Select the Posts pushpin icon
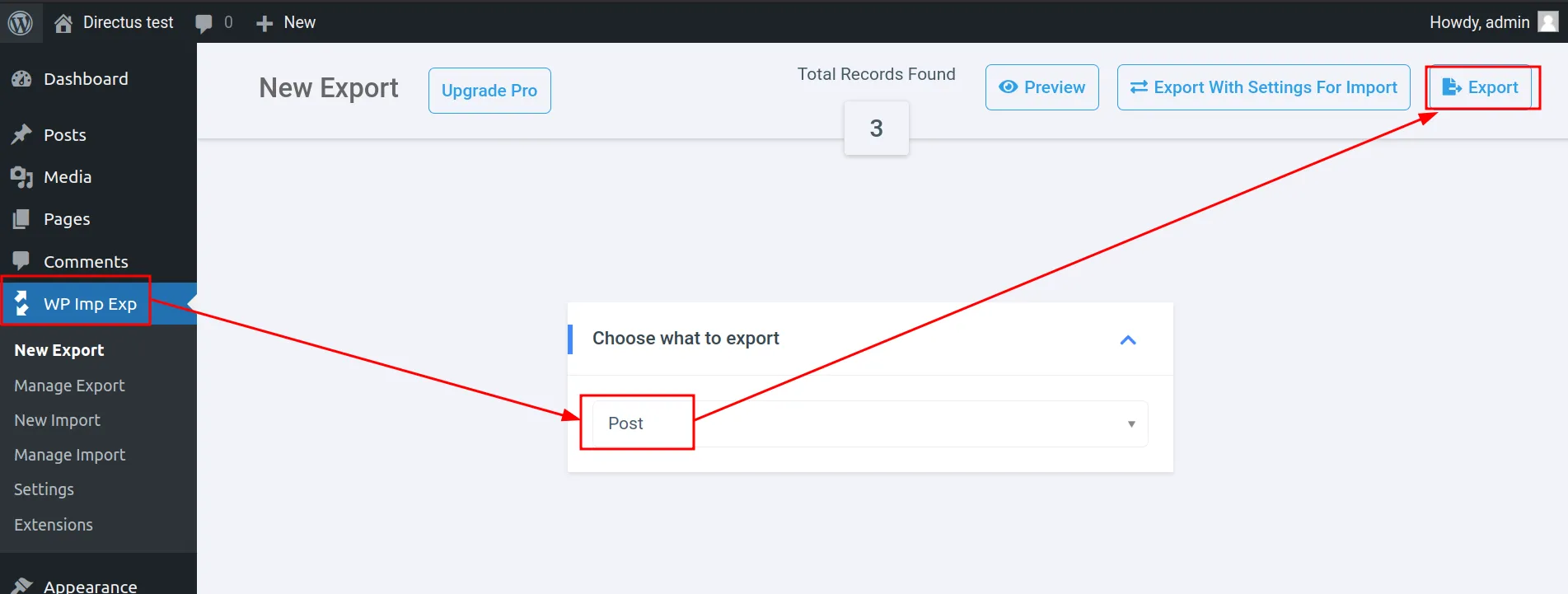The width and height of the screenshot is (1568, 594). pyautogui.click(x=22, y=134)
